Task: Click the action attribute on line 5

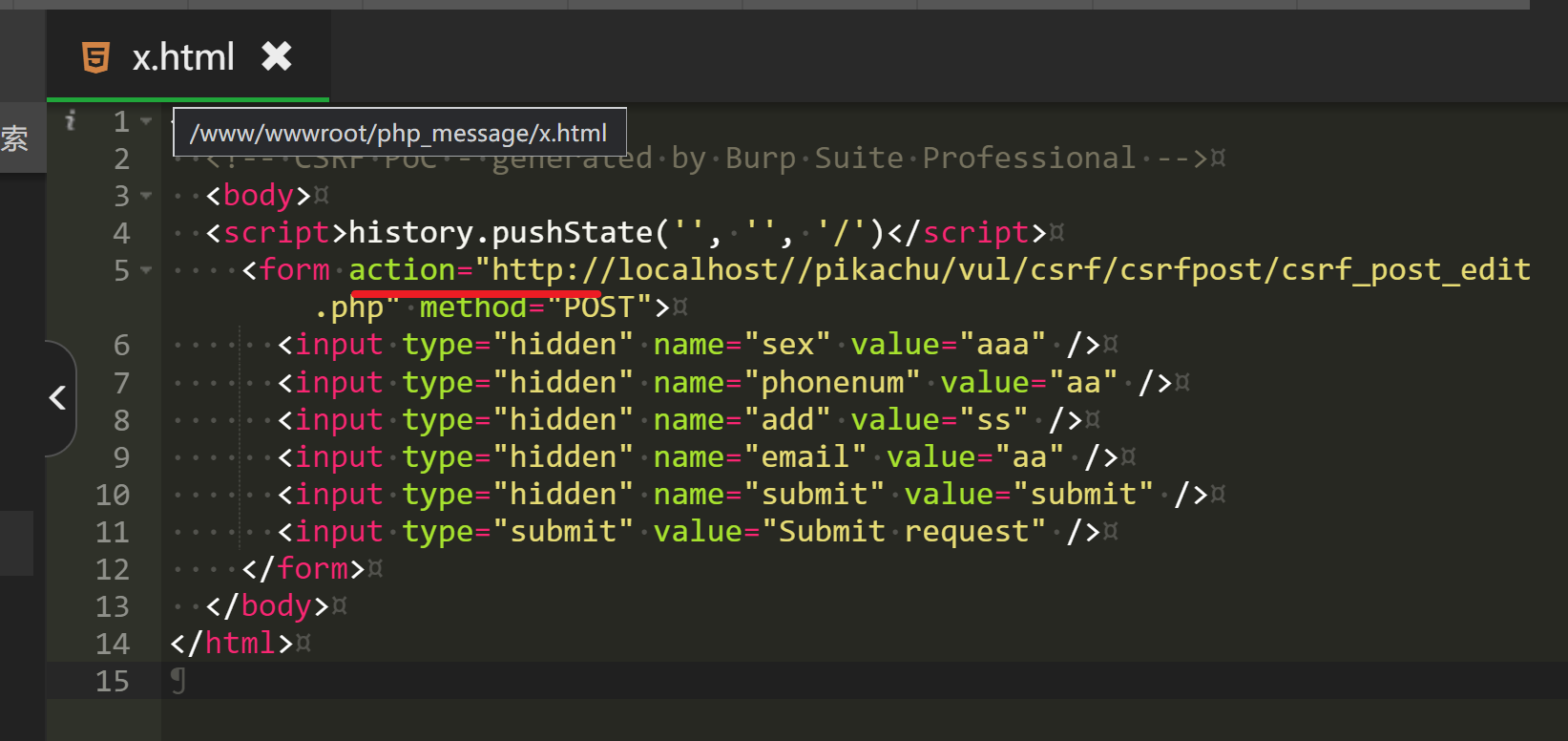Action: pos(403,269)
